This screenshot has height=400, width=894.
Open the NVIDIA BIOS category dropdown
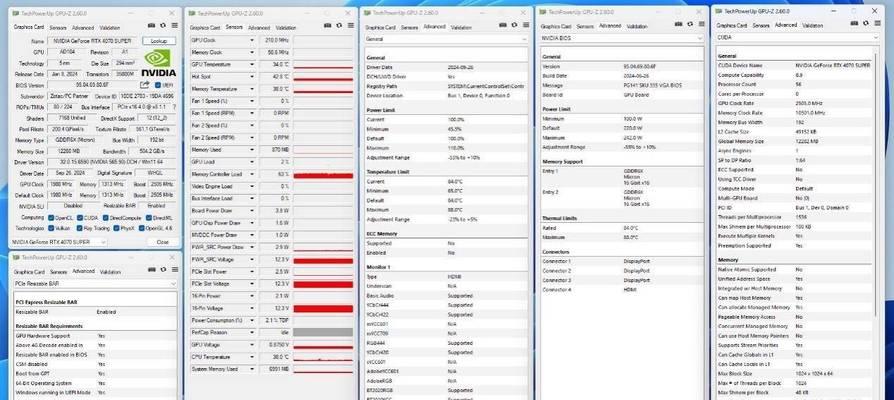click(x=622, y=38)
